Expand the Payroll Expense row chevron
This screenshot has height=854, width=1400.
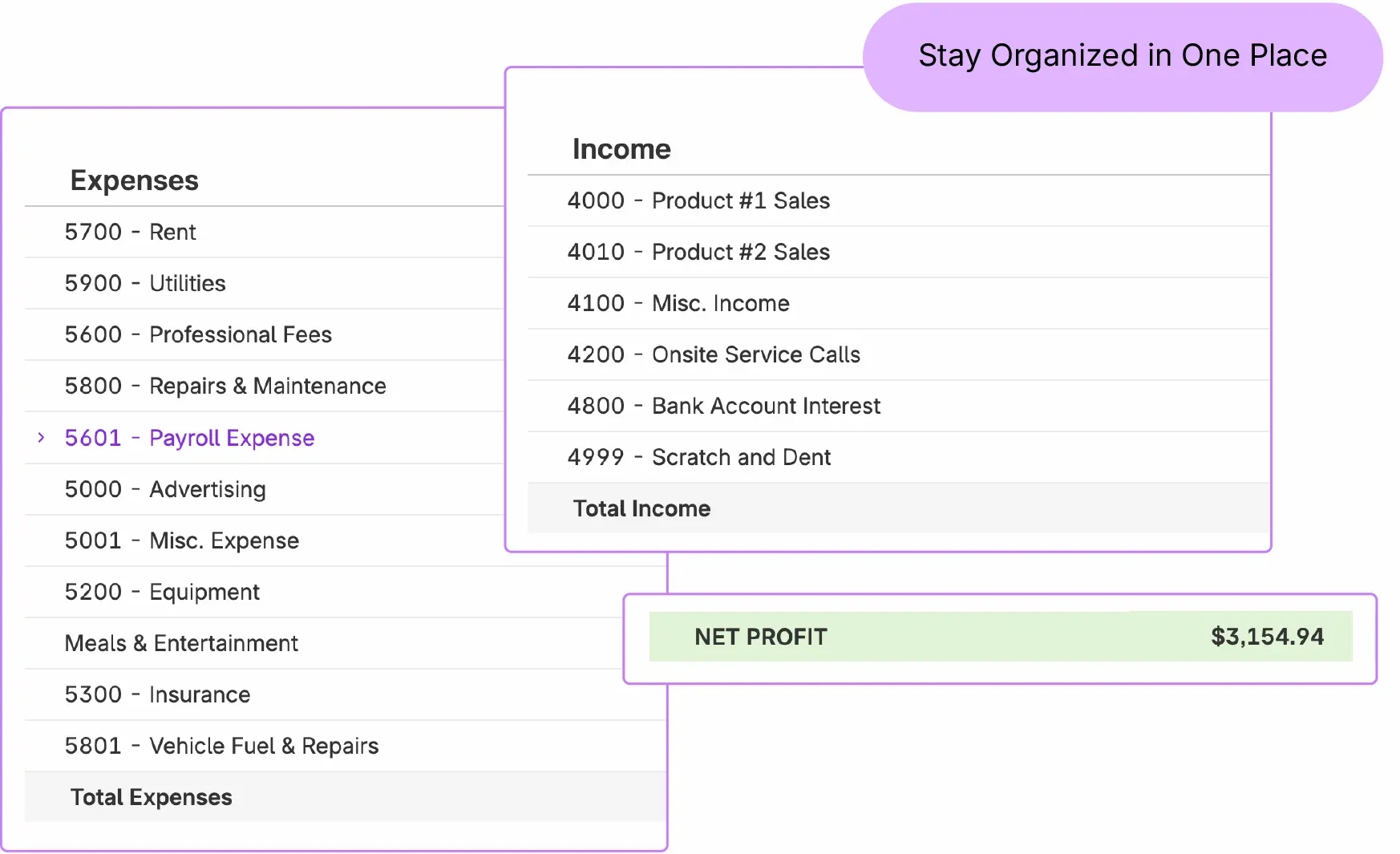point(41,438)
